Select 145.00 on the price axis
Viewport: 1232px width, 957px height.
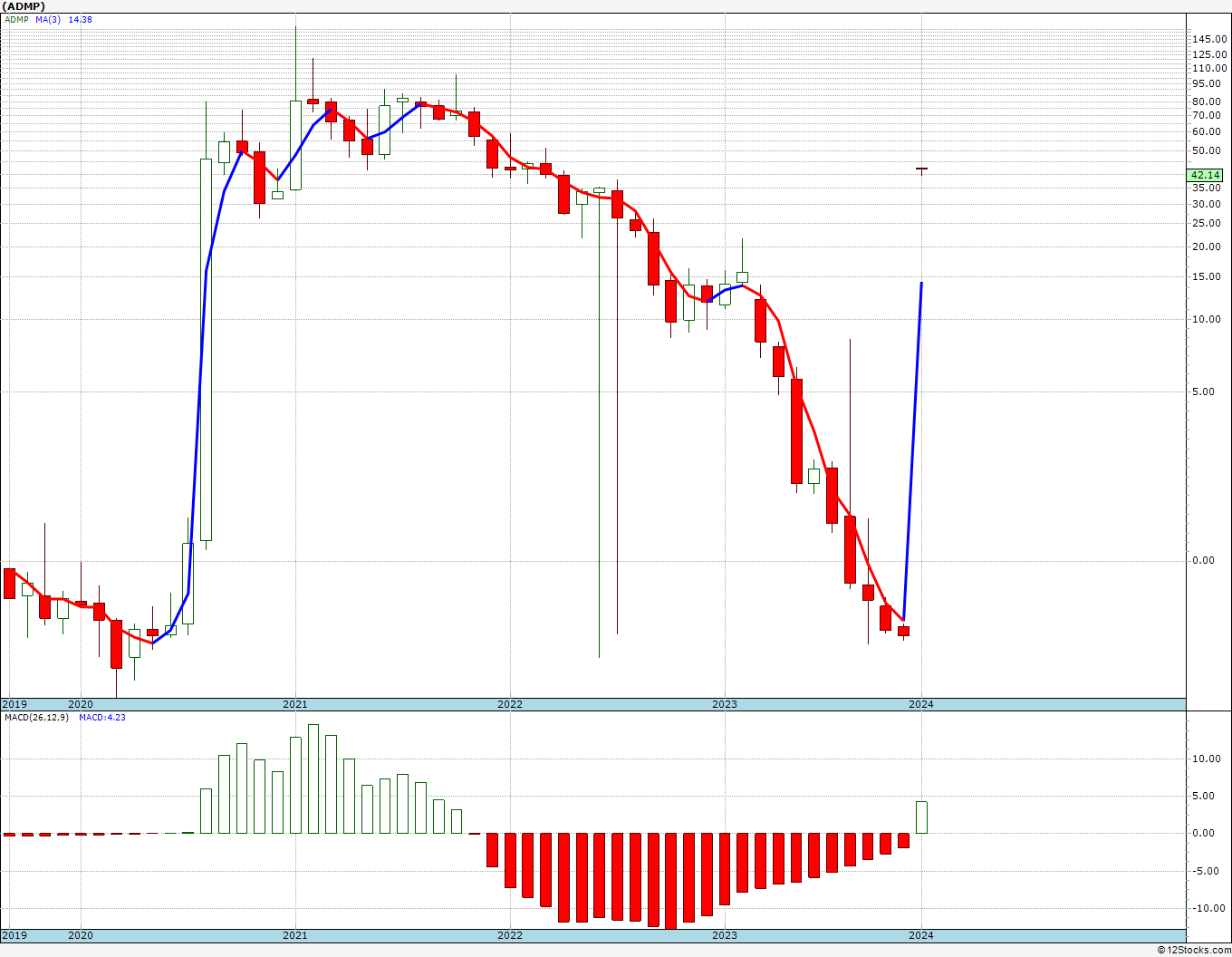pyautogui.click(x=1208, y=39)
